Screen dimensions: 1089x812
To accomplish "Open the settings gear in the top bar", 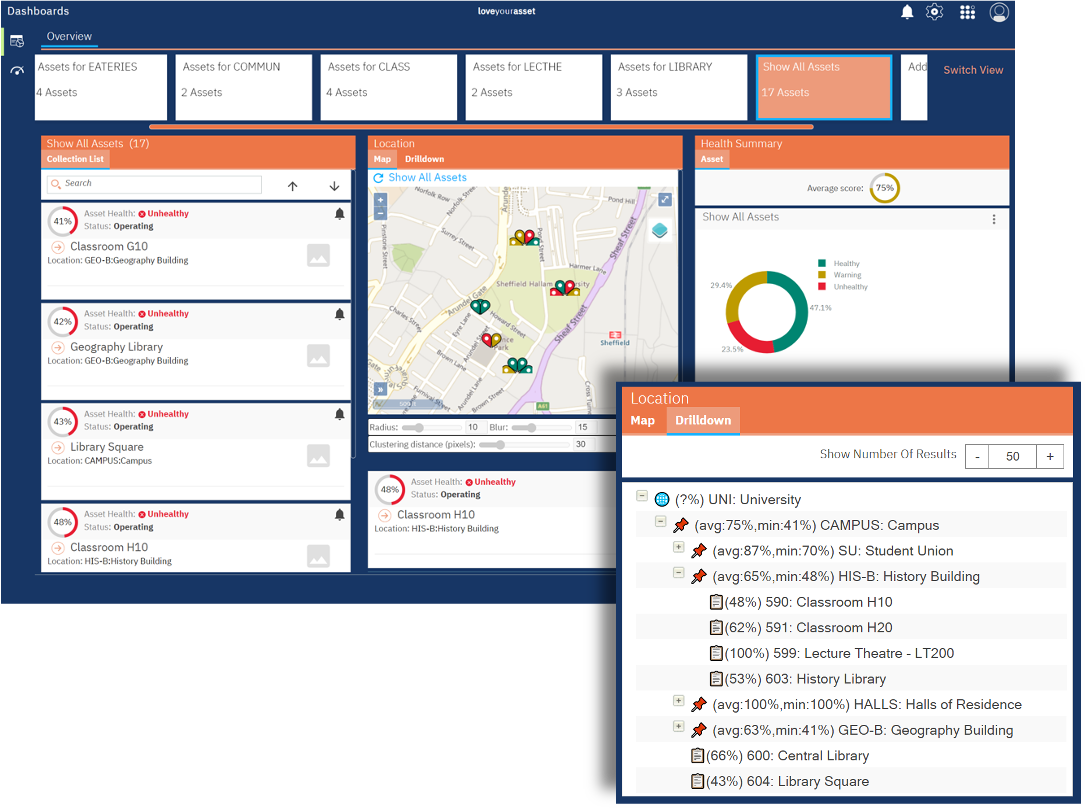I will tap(935, 12).
